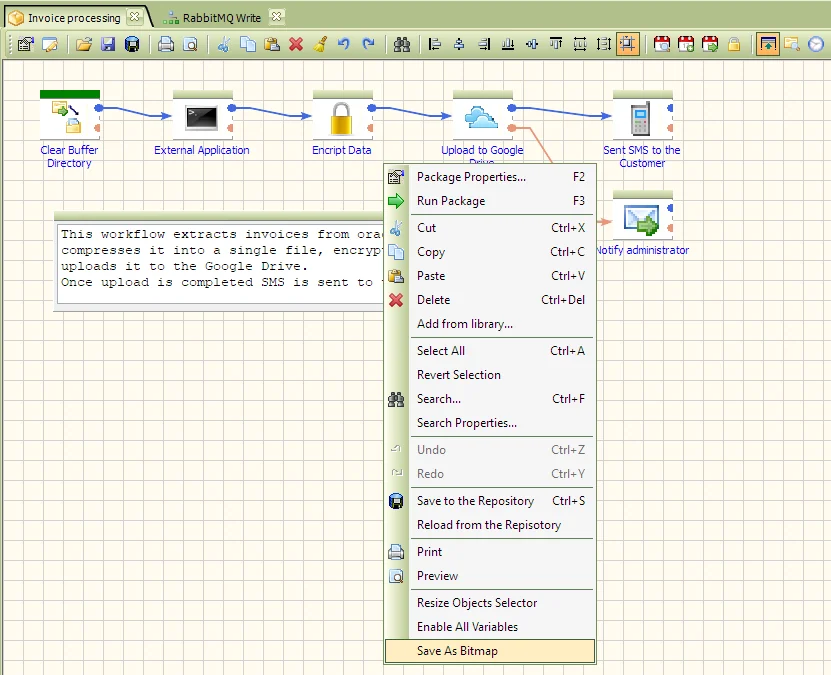The image size is (831, 675).
Task: Toggle the highlighted panel view toolbar button
Action: (x=767, y=44)
